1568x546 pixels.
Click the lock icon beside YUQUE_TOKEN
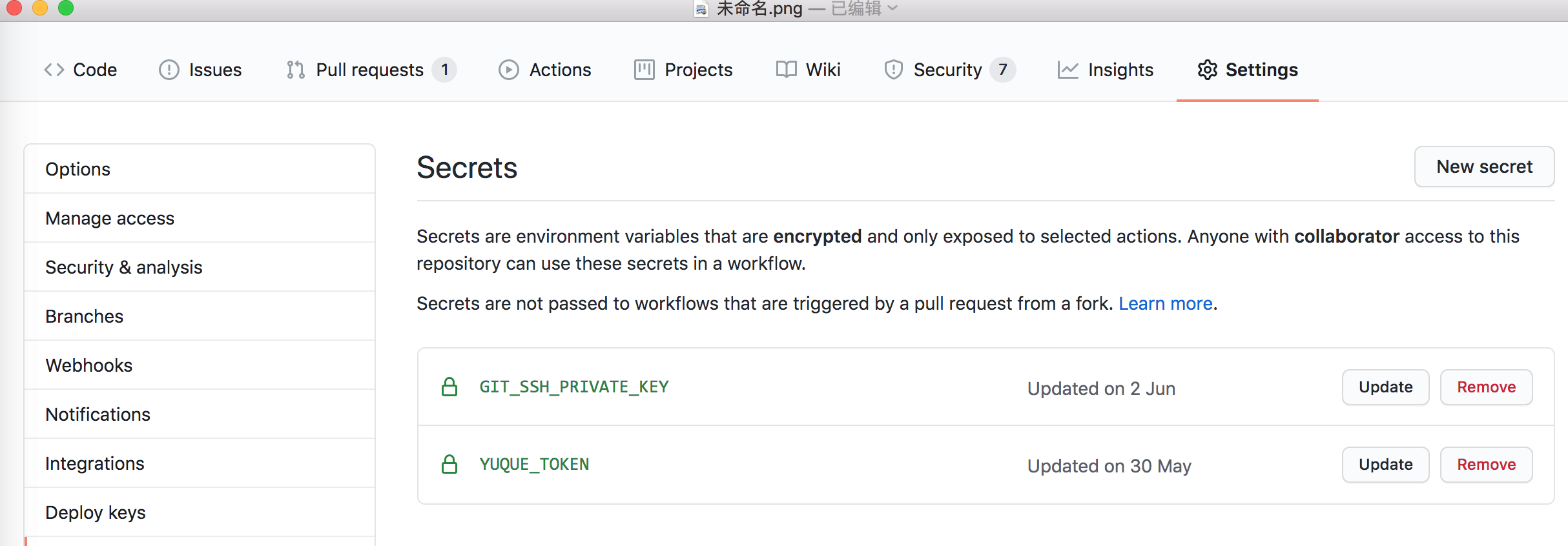(x=449, y=465)
